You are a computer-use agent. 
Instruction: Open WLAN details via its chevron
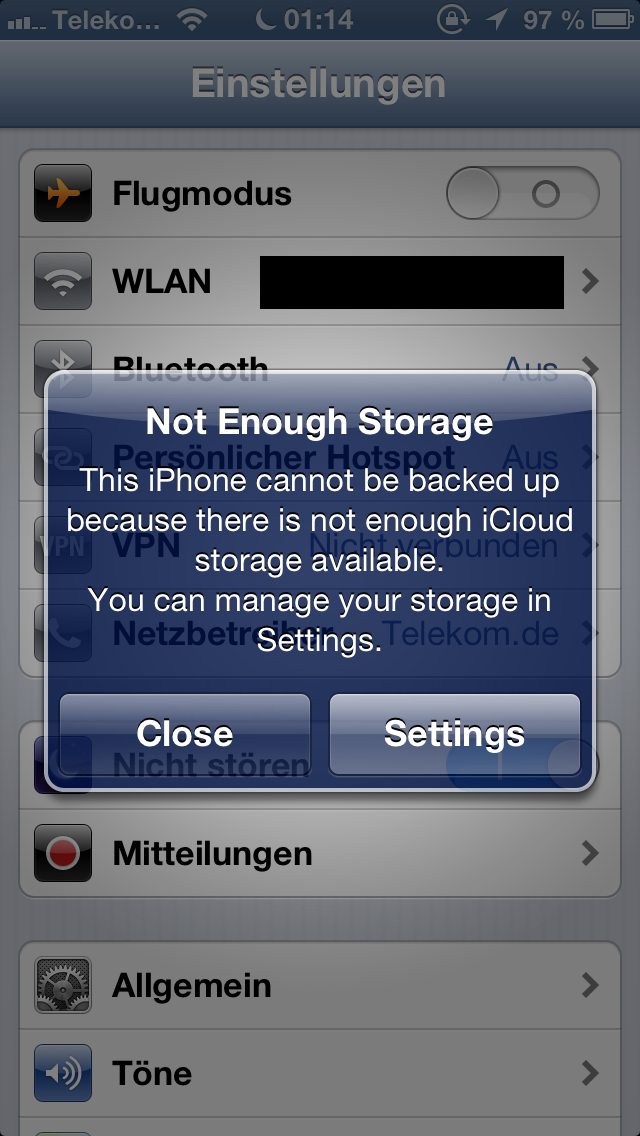coord(591,281)
